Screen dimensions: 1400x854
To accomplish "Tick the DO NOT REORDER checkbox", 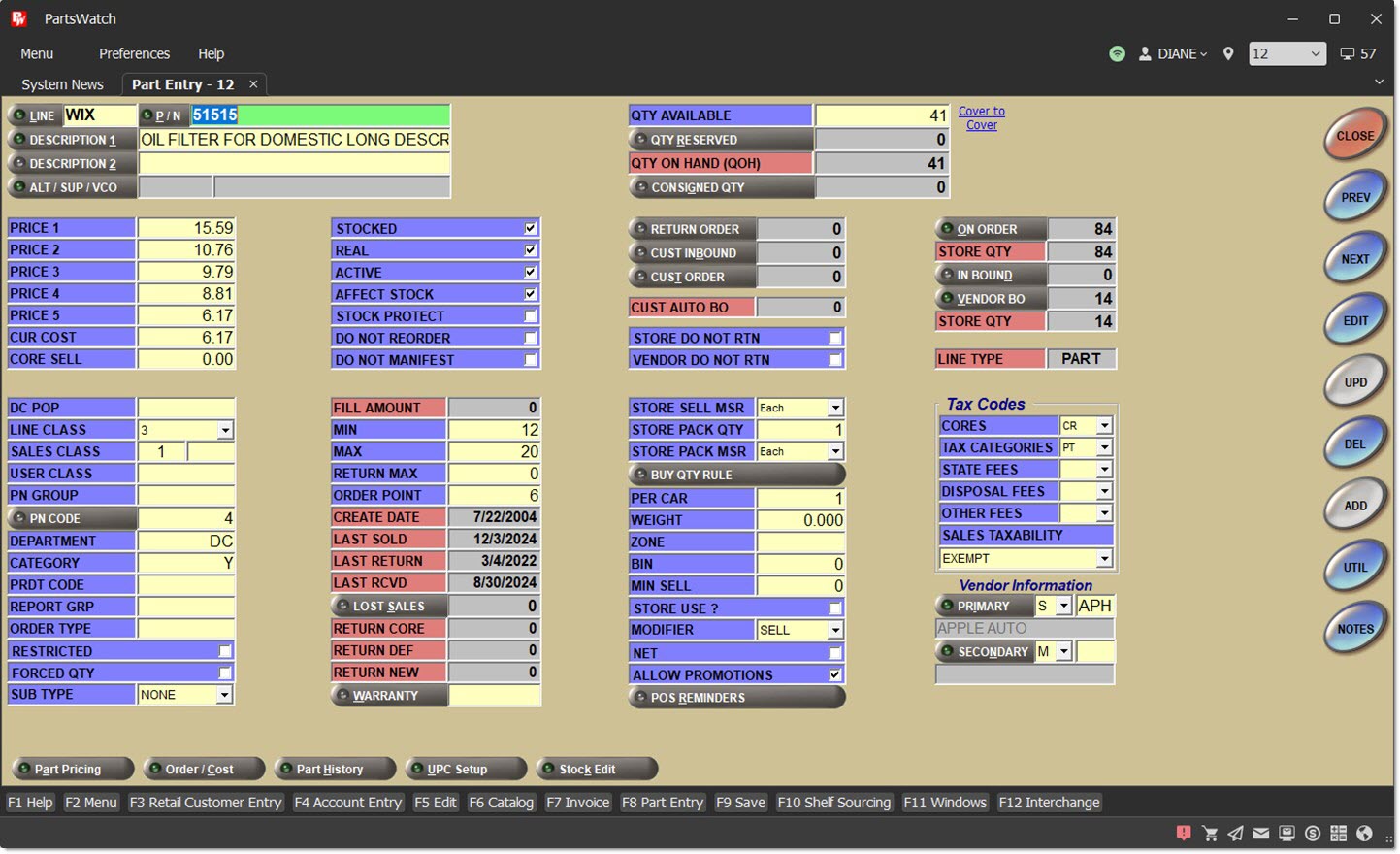I will pyautogui.click(x=531, y=338).
